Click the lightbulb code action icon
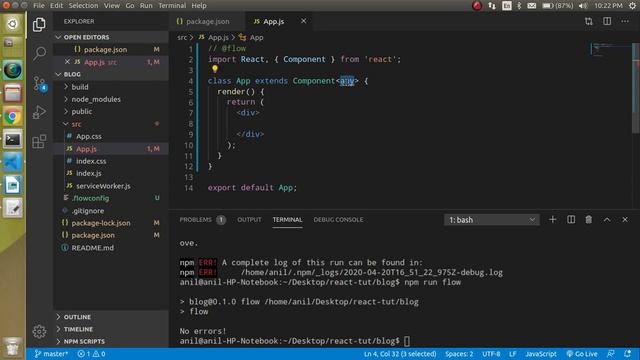 click(x=215, y=69)
